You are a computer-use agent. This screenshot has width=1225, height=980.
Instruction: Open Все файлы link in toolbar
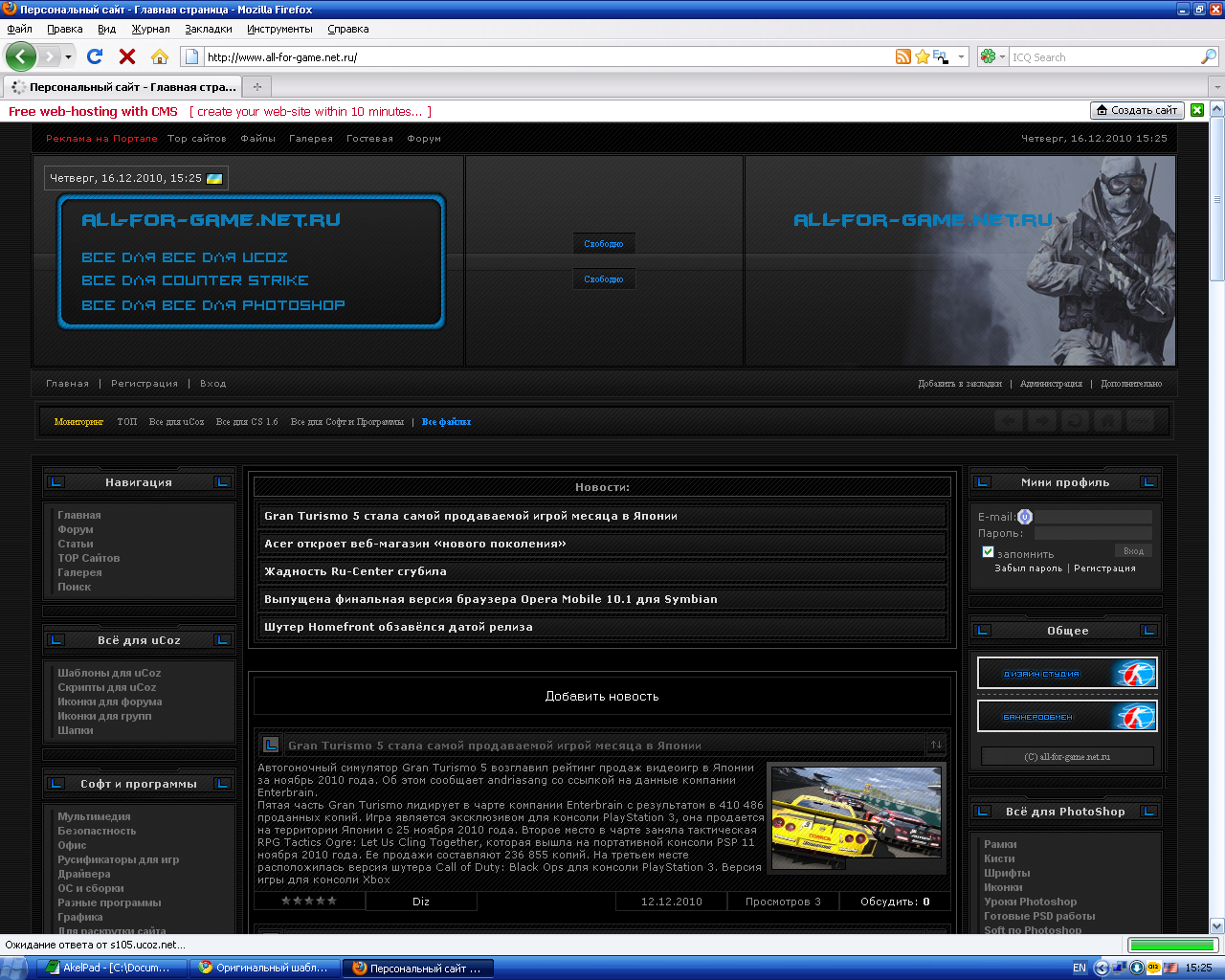(446, 422)
